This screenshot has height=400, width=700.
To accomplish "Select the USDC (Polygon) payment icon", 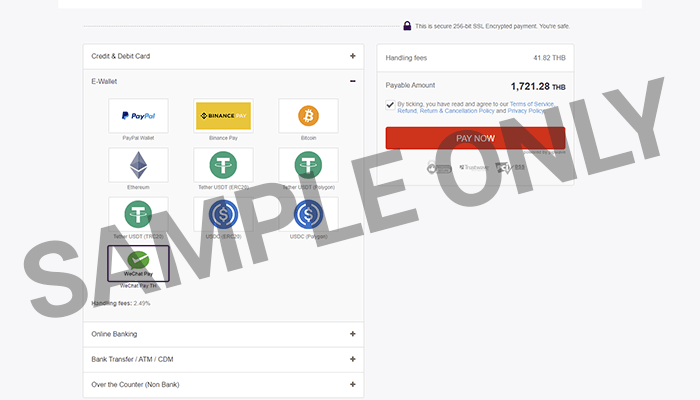I will pyautogui.click(x=308, y=213).
